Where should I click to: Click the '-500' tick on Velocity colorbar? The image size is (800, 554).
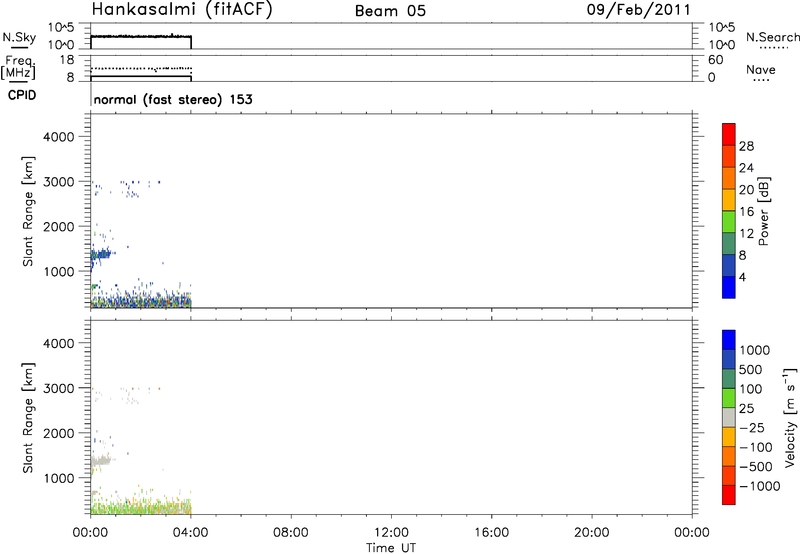click(x=756, y=466)
